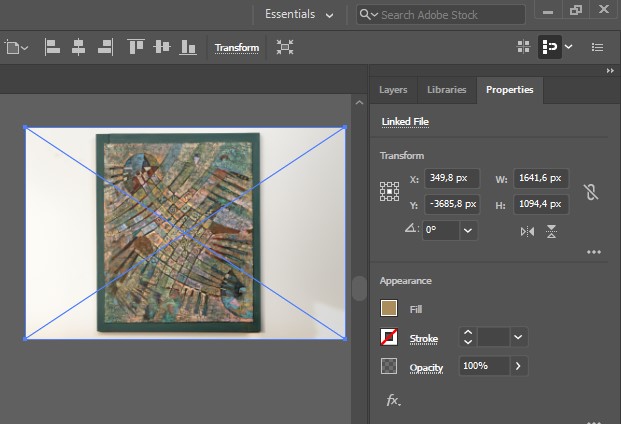Expand the opacity slider arrow
Image resolution: width=621 pixels, height=424 pixels.
click(x=518, y=366)
